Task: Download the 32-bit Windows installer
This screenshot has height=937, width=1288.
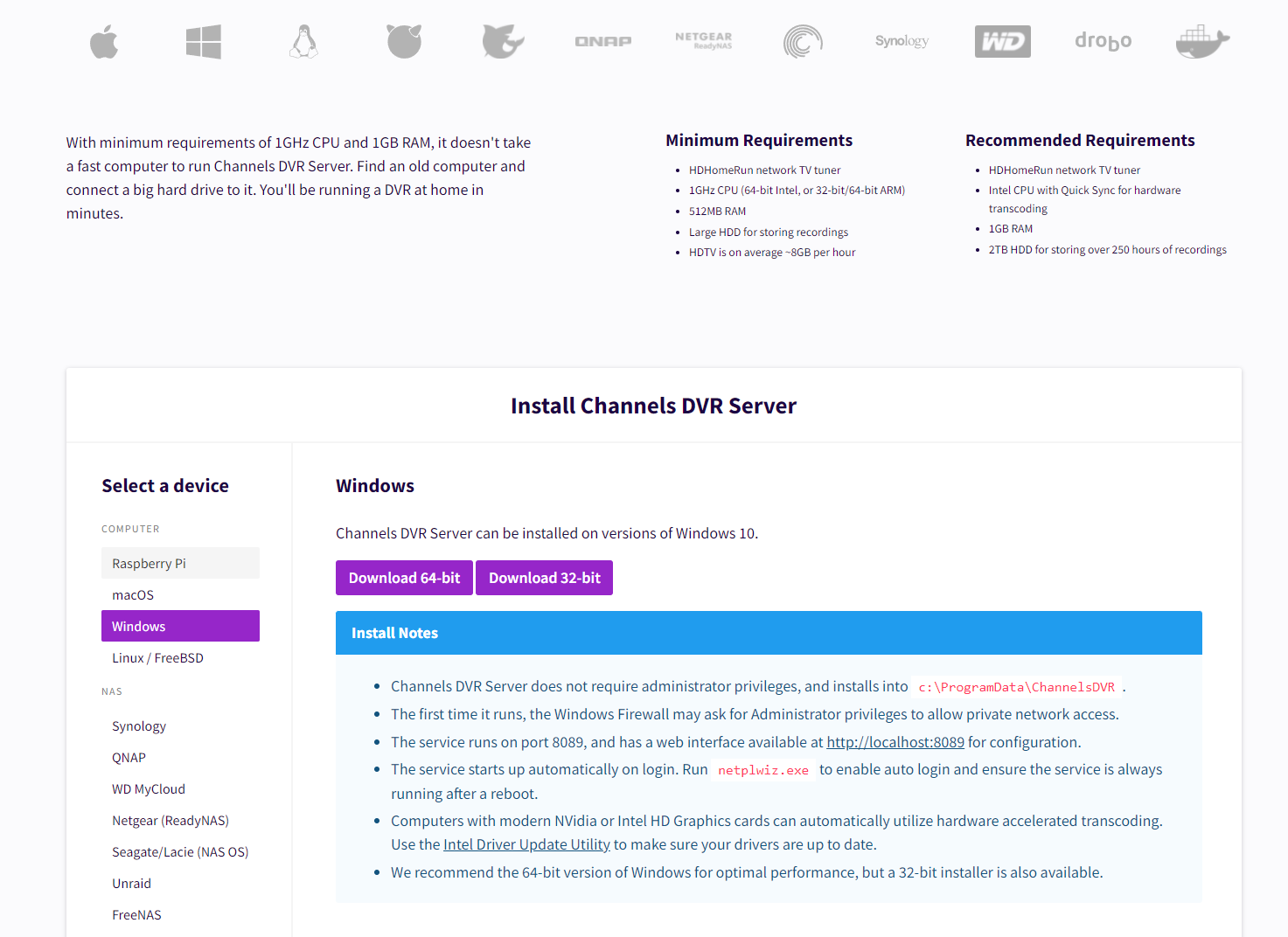Action: [544, 578]
